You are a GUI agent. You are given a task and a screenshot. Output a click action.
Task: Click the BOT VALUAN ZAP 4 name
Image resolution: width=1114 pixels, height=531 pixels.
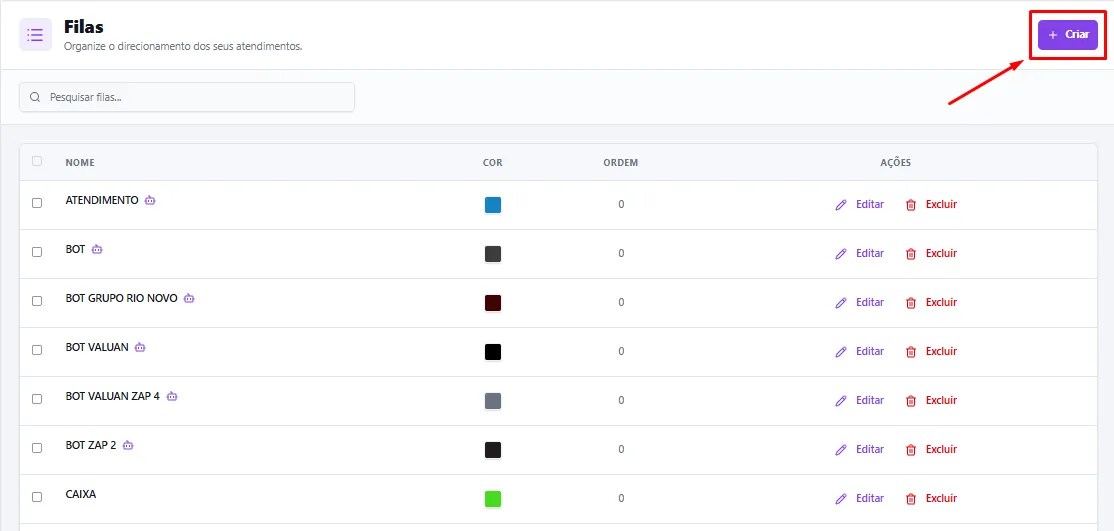click(x=113, y=397)
